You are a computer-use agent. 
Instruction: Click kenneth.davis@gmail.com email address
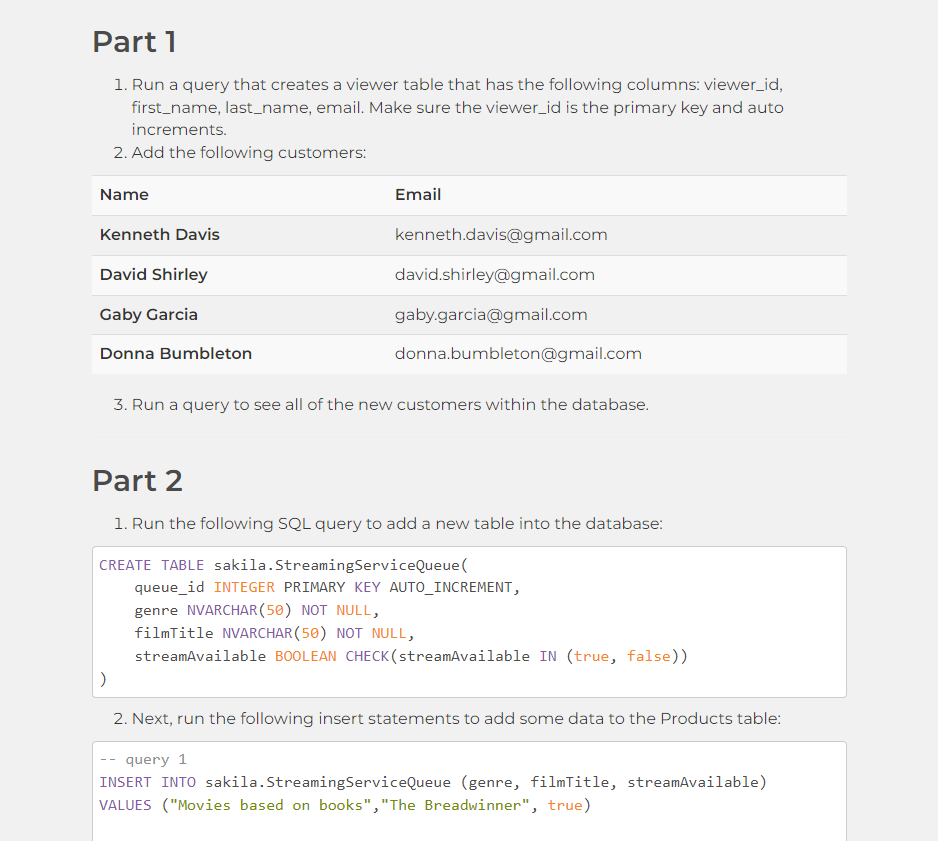pos(501,234)
